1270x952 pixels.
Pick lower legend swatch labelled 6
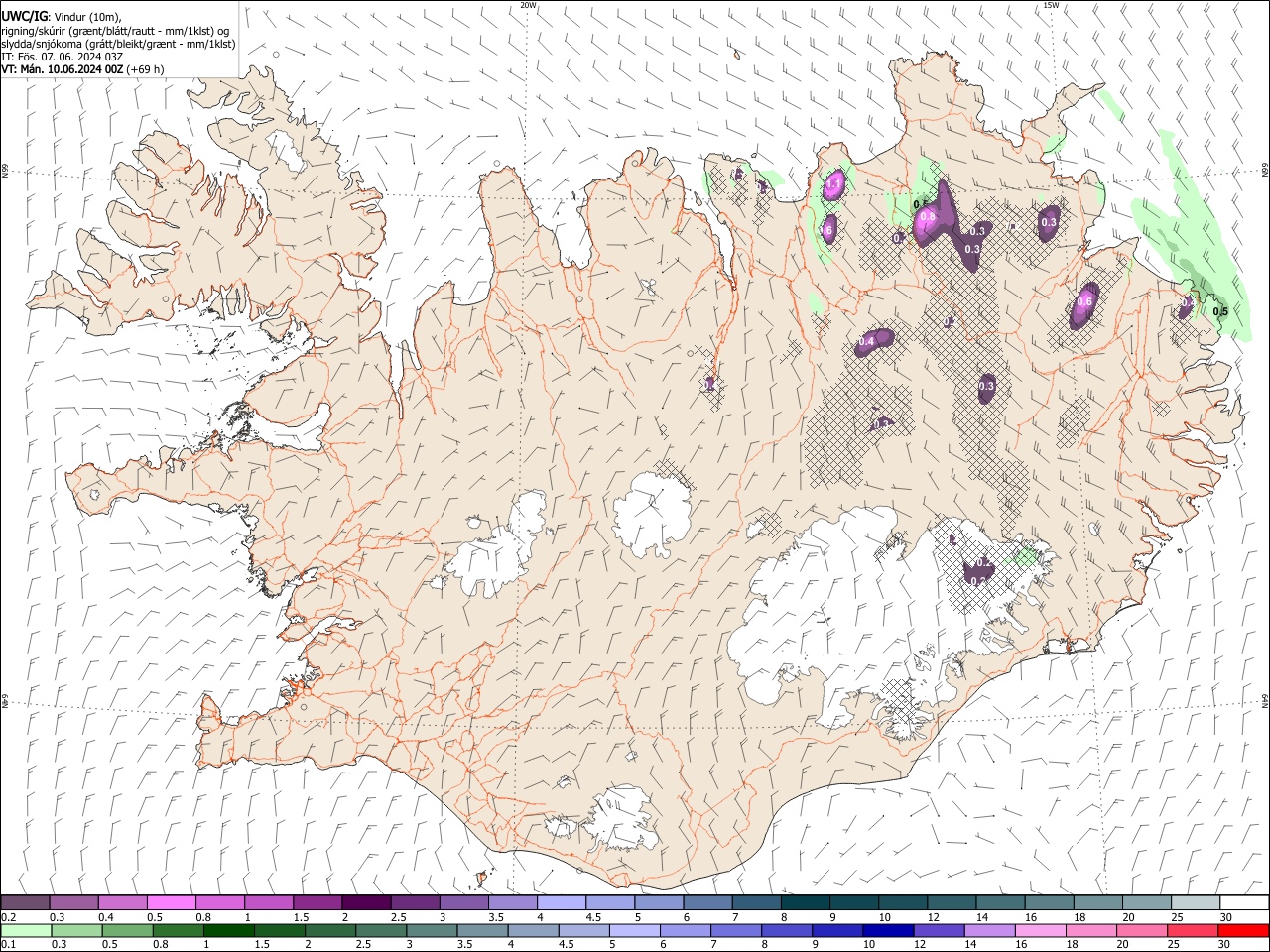(685, 930)
